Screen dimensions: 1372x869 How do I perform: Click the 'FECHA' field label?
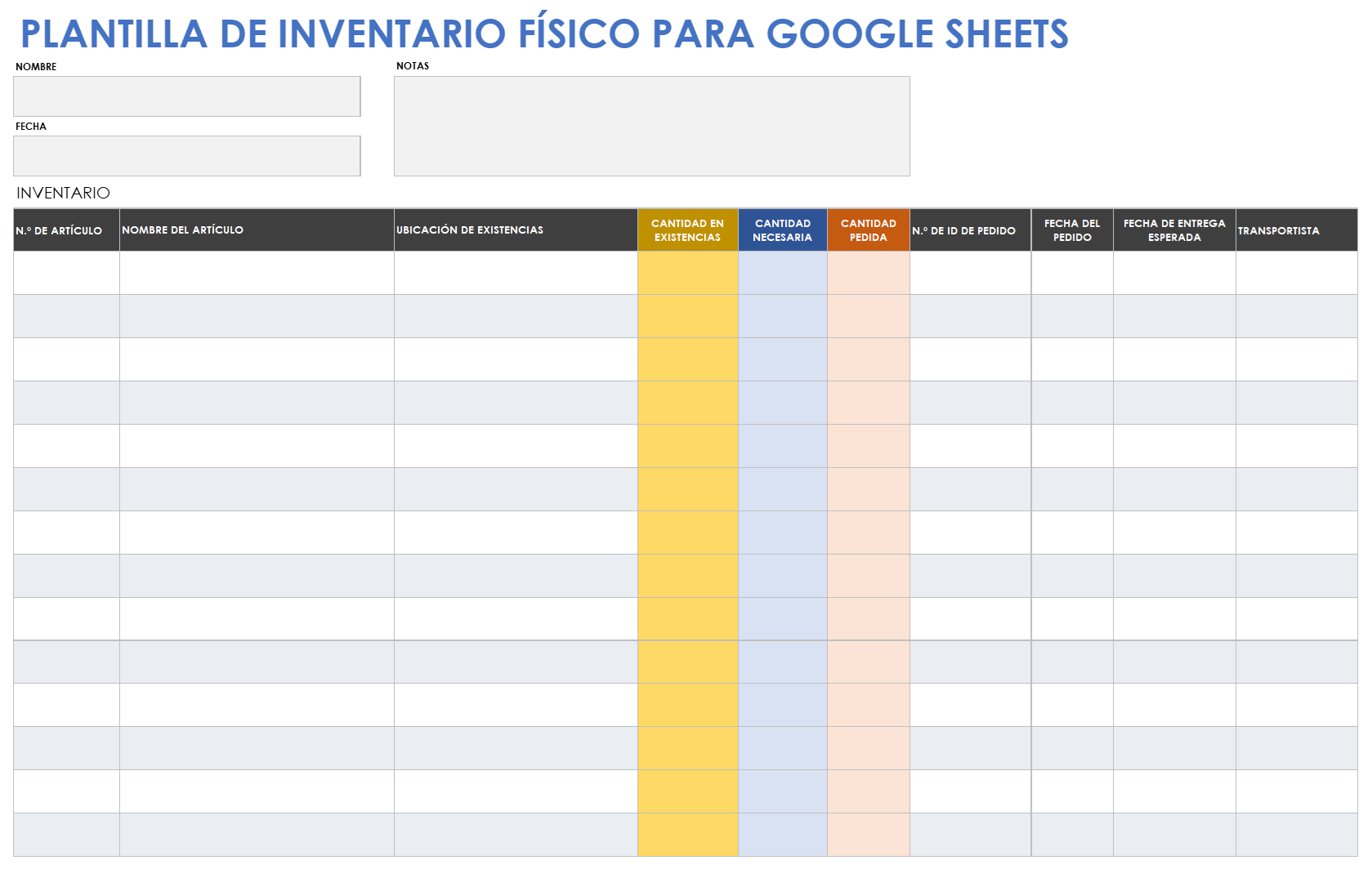pyautogui.click(x=31, y=127)
